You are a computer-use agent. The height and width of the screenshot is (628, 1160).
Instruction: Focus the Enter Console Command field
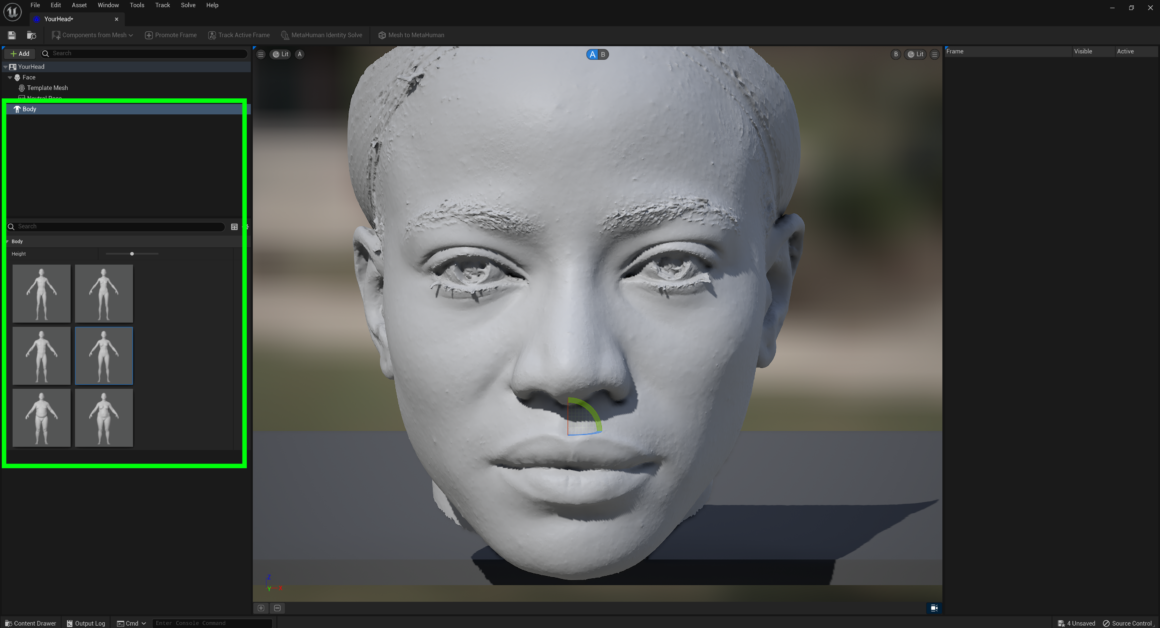(212, 623)
